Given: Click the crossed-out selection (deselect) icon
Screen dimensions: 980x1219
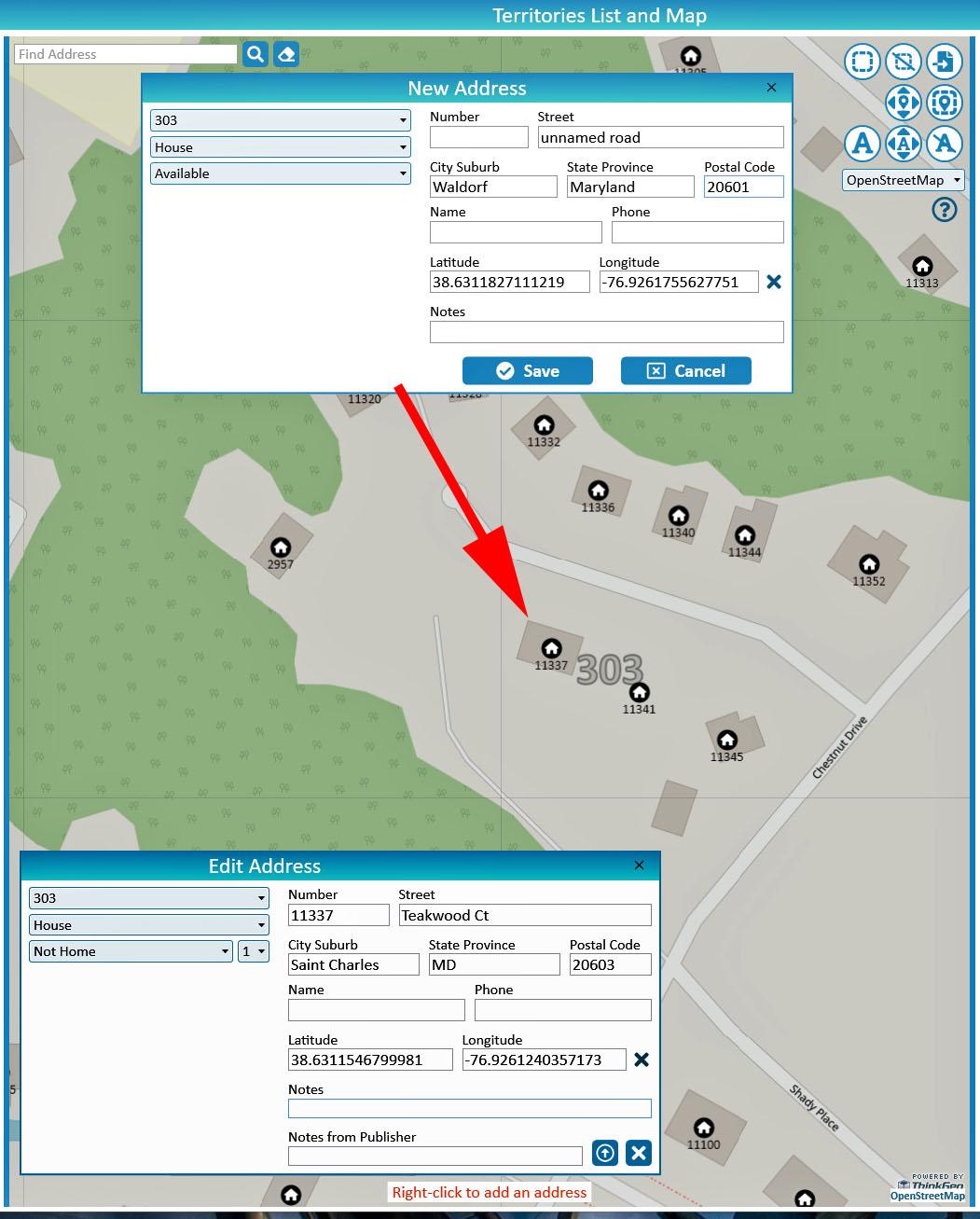Looking at the screenshot, I should [903, 62].
